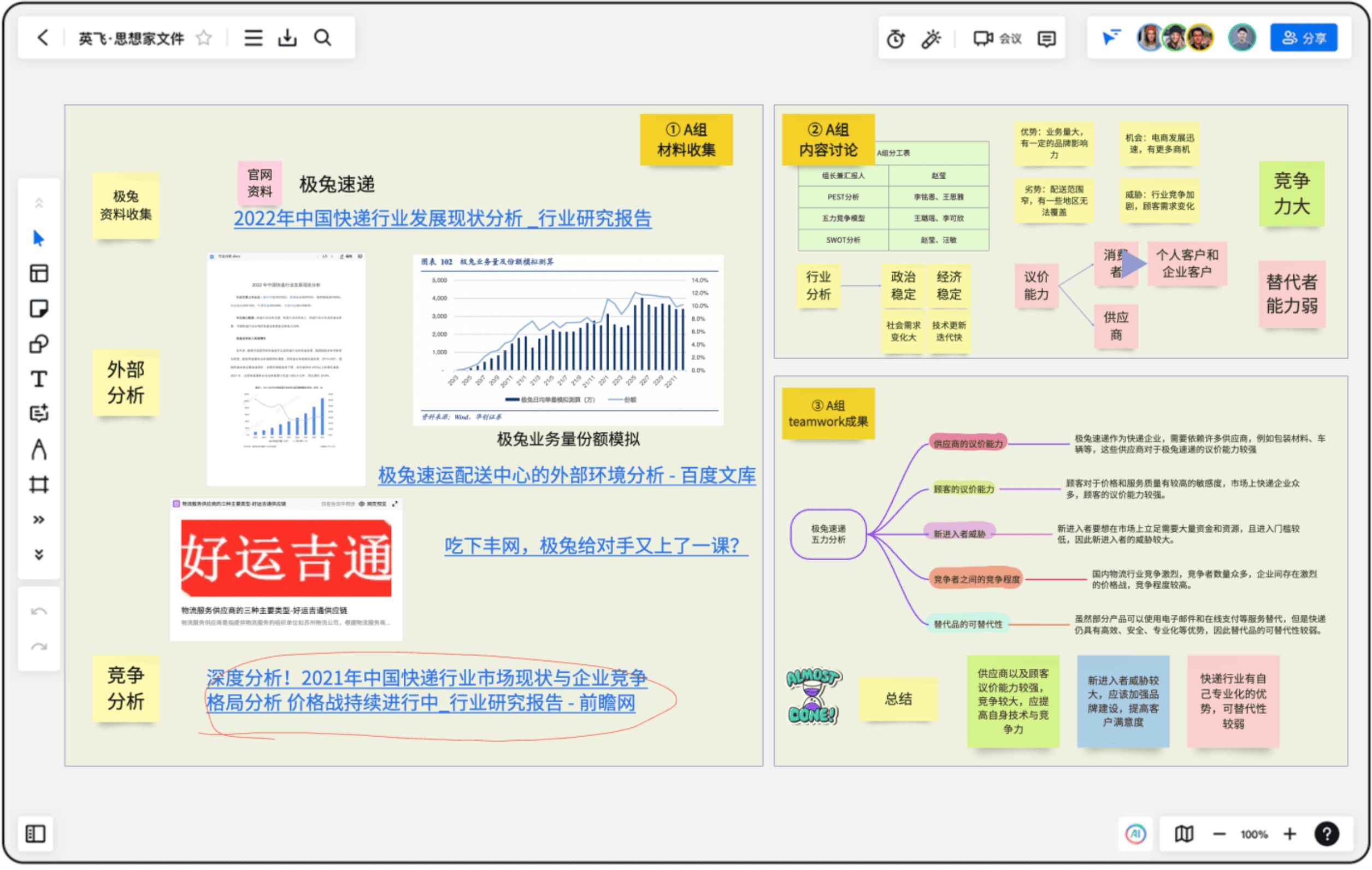Click the blue 分享 share button

[1304, 38]
